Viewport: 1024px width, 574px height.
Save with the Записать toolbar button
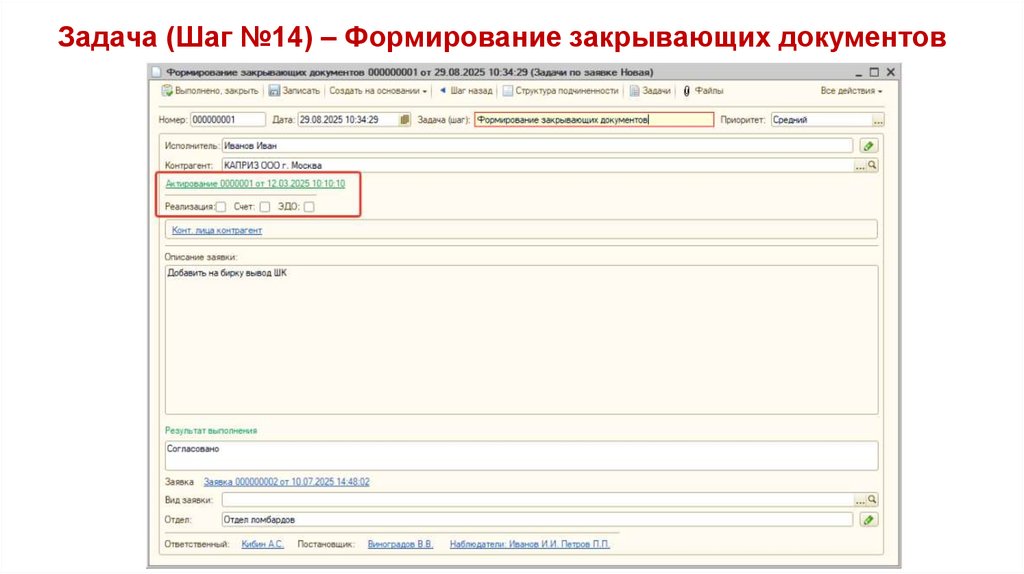pyautogui.click(x=294, y=91)
